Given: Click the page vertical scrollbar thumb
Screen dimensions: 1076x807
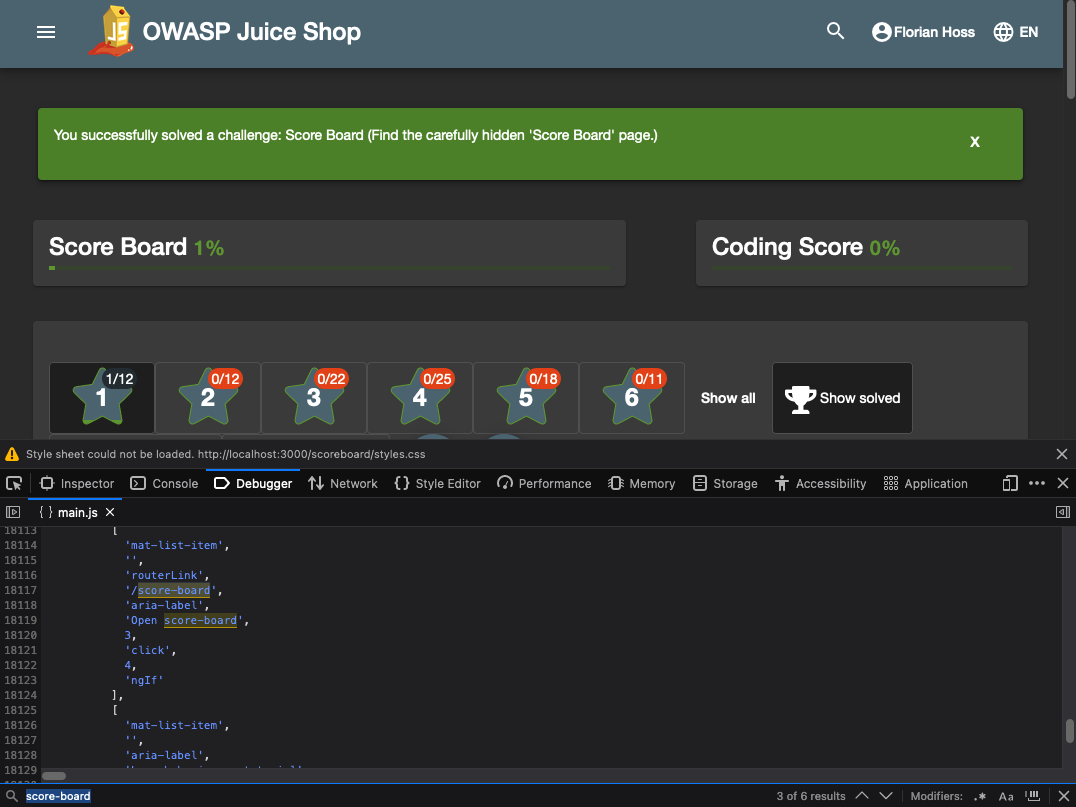Looking at the screenshot, I should pyautogui.click(x=1071, y=50).
